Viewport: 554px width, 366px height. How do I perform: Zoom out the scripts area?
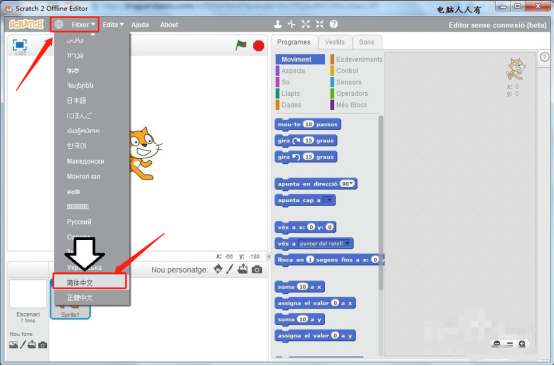point(496,343)
